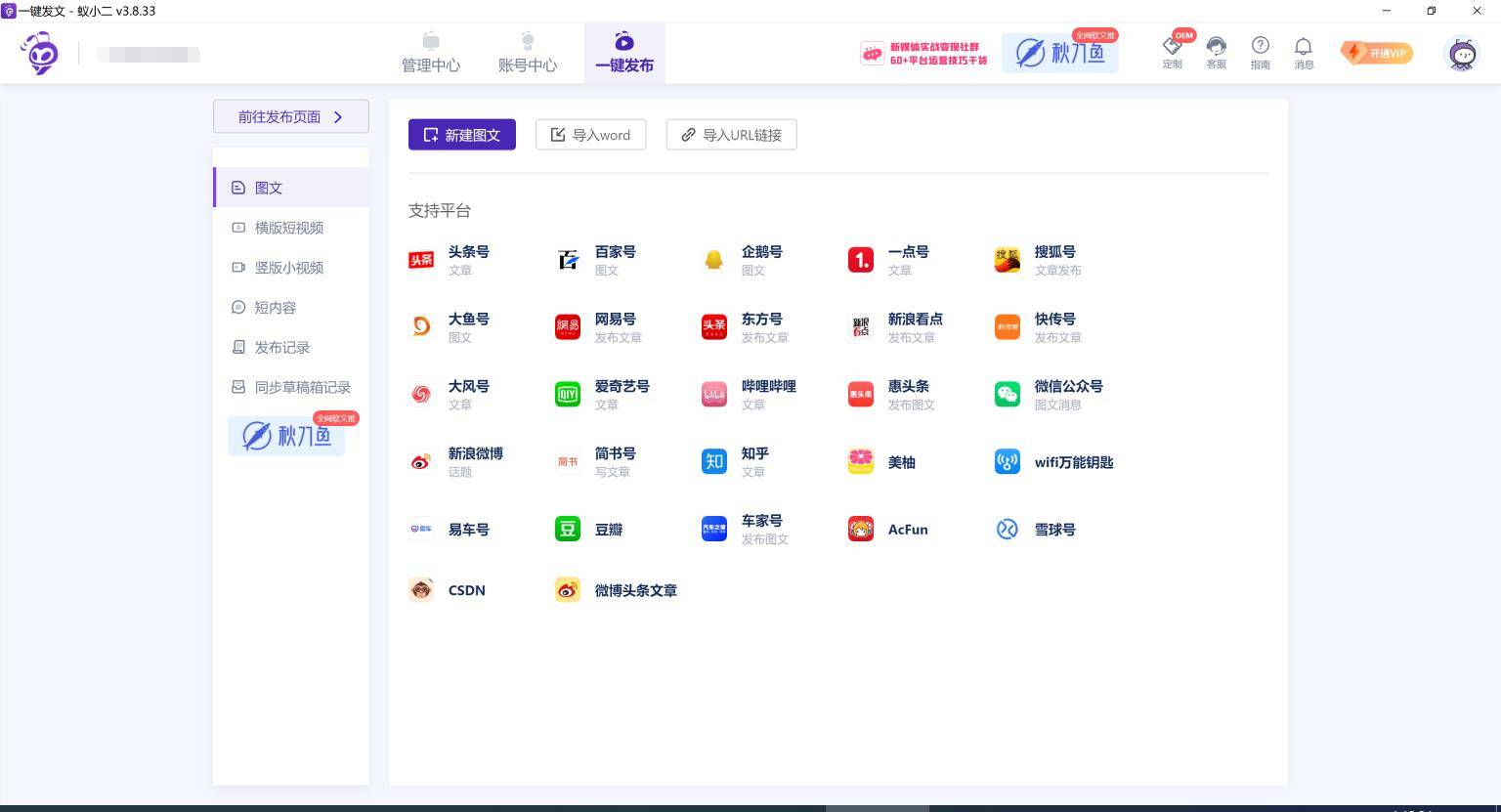Select 竖版小视频 sidebar item
This screenshot has height=812, width=1501.
pyautogui.click(x=291, y=268)
